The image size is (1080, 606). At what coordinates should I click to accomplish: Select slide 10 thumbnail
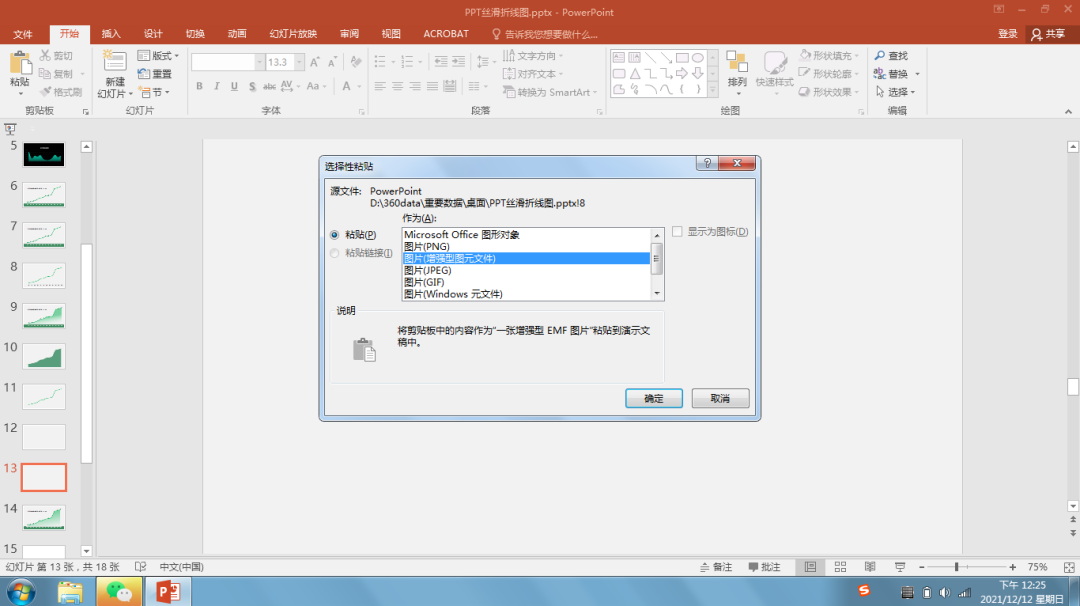[44, 356]
